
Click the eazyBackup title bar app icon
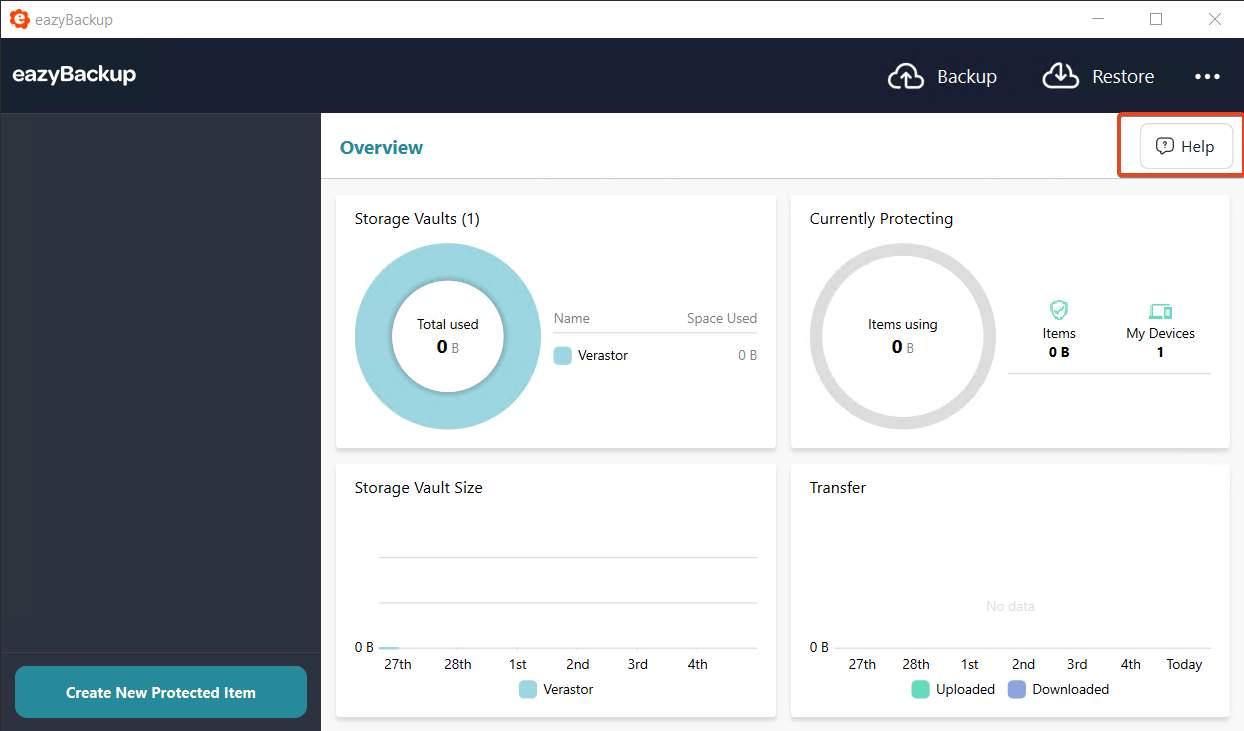click(x=19, y=19)
